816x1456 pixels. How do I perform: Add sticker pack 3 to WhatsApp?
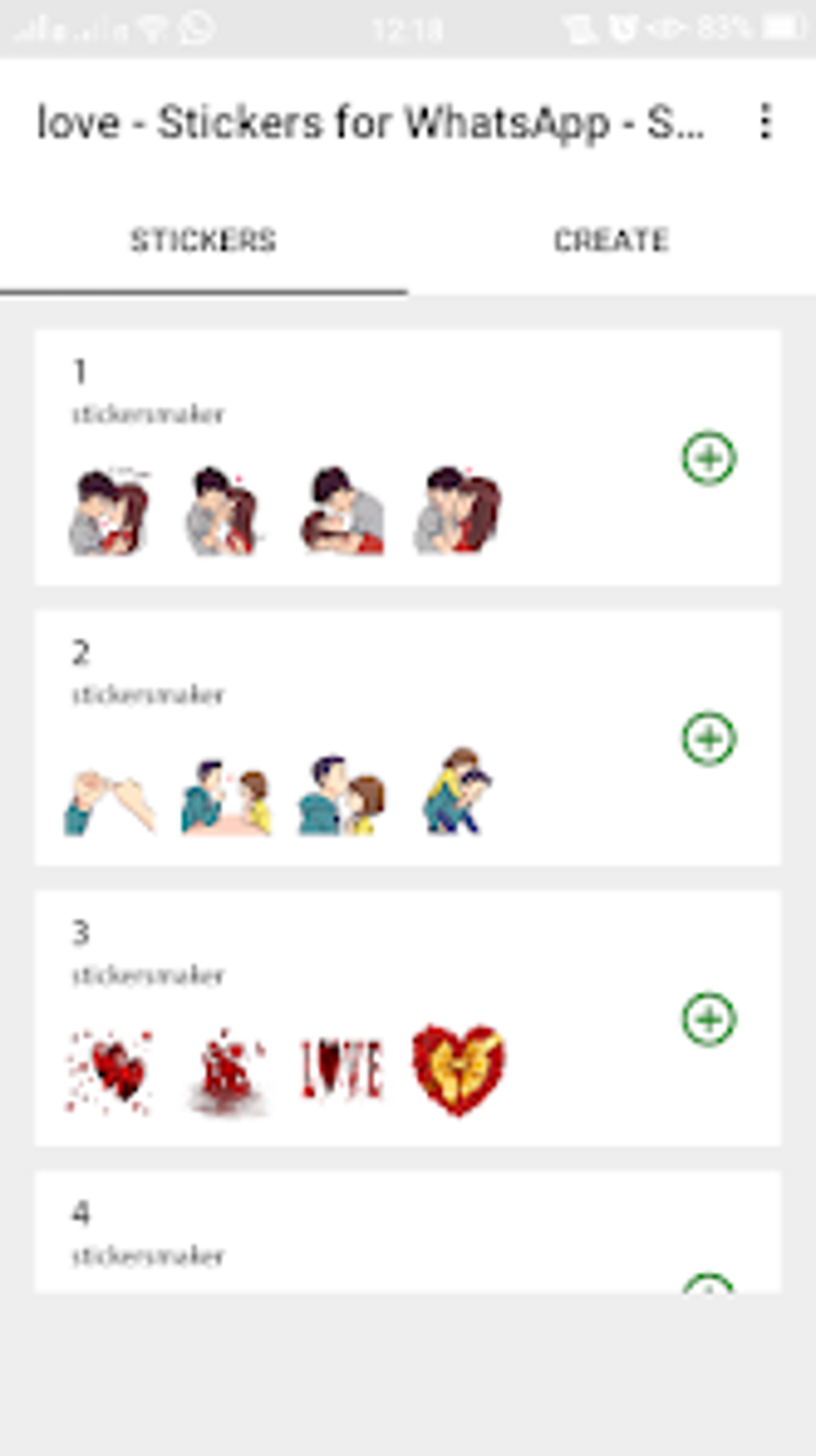709,1019
